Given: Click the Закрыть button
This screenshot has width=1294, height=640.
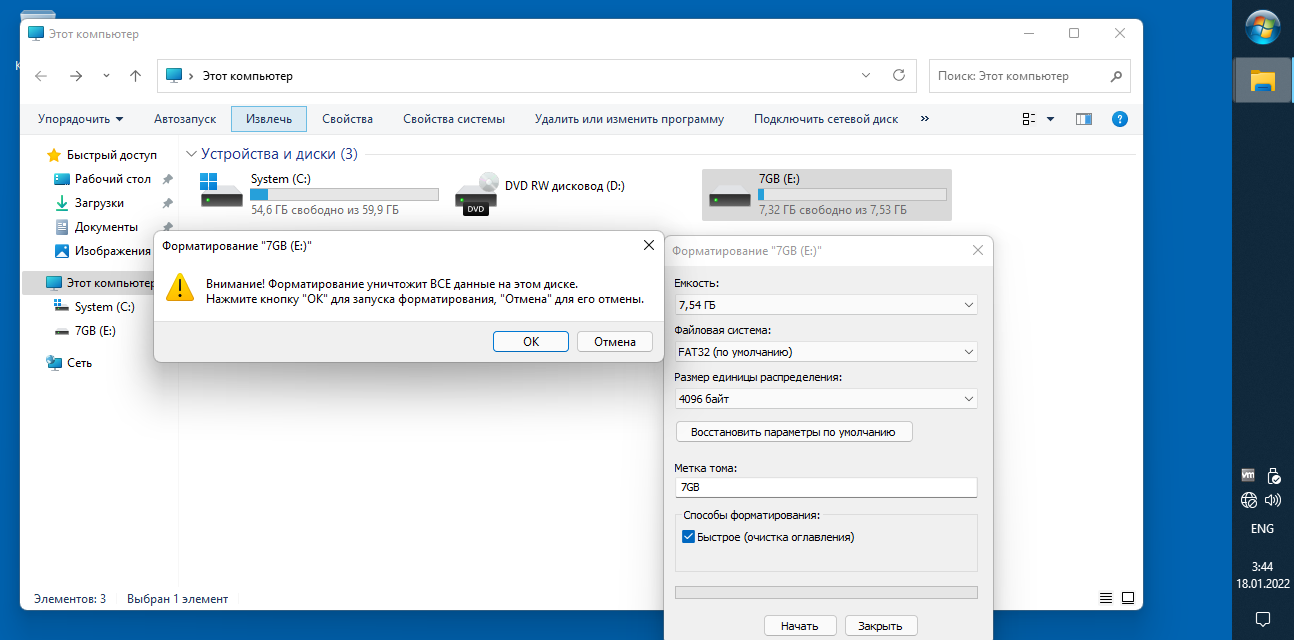Looking at the screenshot, I should 881,626.
